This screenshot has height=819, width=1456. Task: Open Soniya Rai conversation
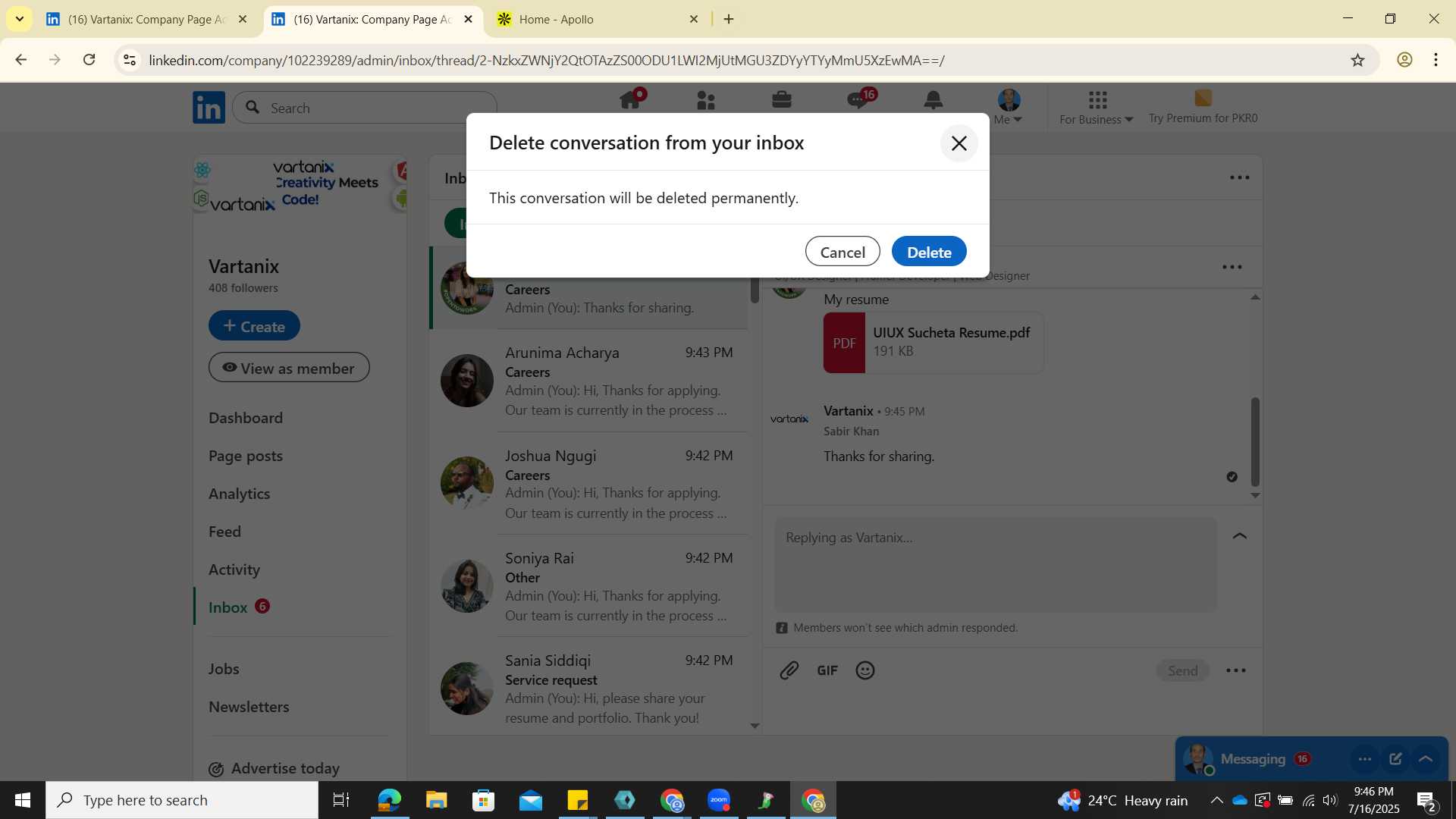click(x=588, y=586)
